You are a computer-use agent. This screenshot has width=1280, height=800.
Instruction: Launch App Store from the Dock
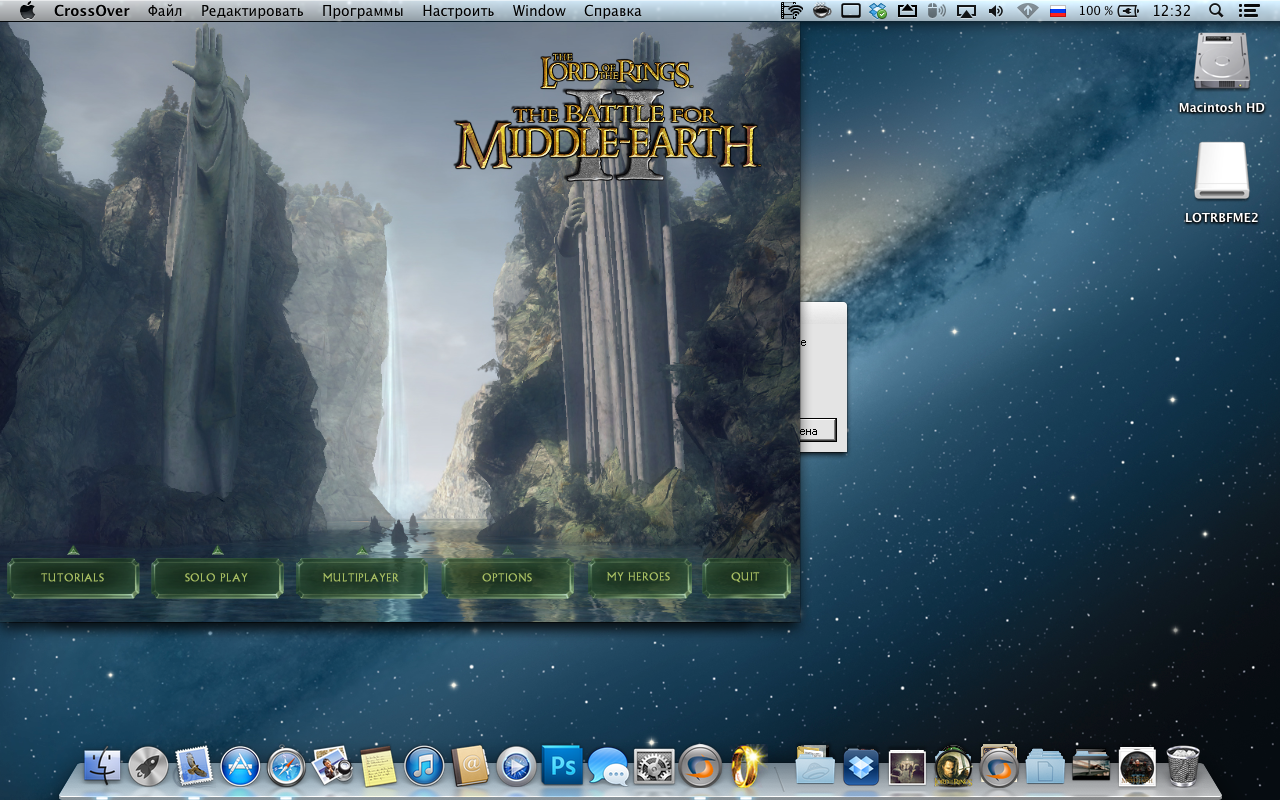click(240, 767)
